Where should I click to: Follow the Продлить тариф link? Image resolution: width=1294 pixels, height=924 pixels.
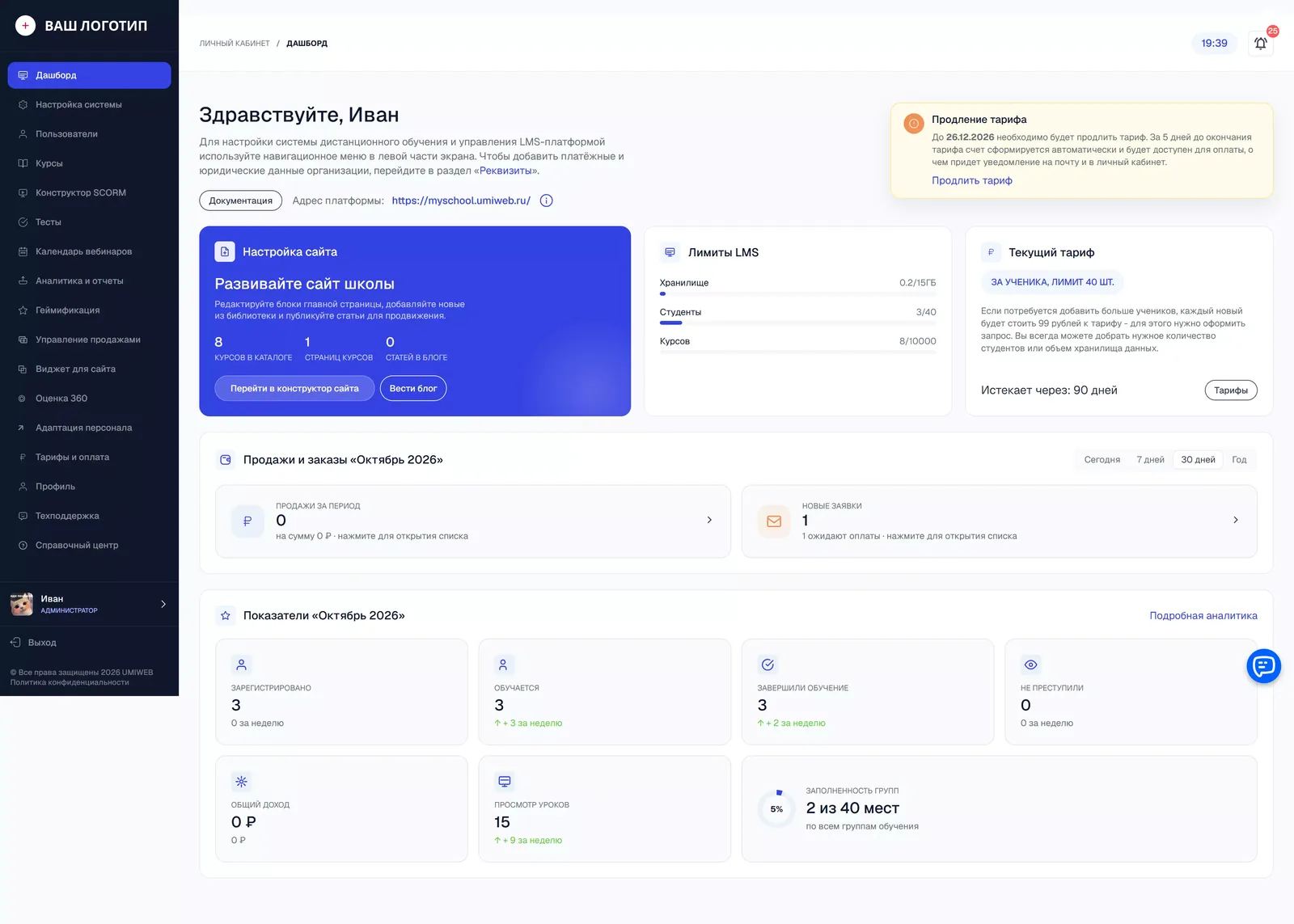click(971, 181)
